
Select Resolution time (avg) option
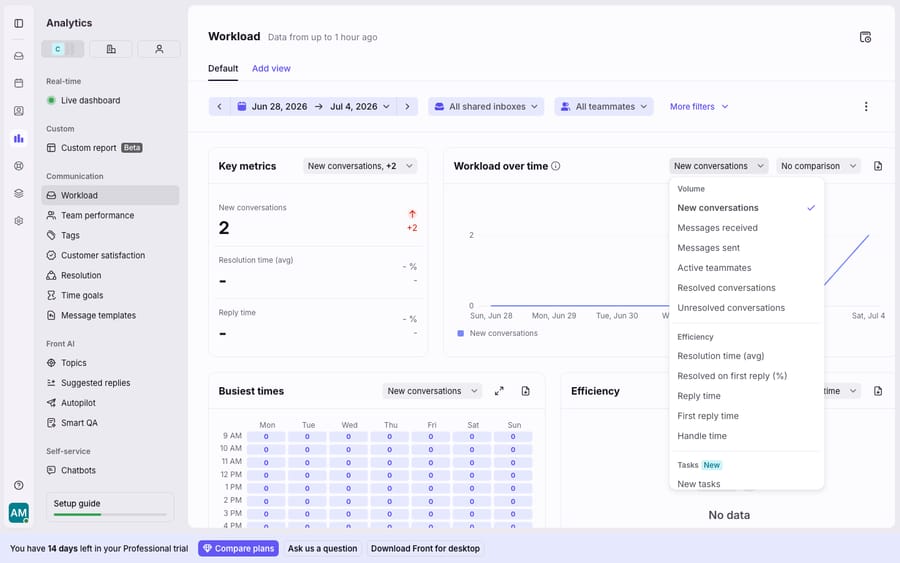click(x=746, y=356)
